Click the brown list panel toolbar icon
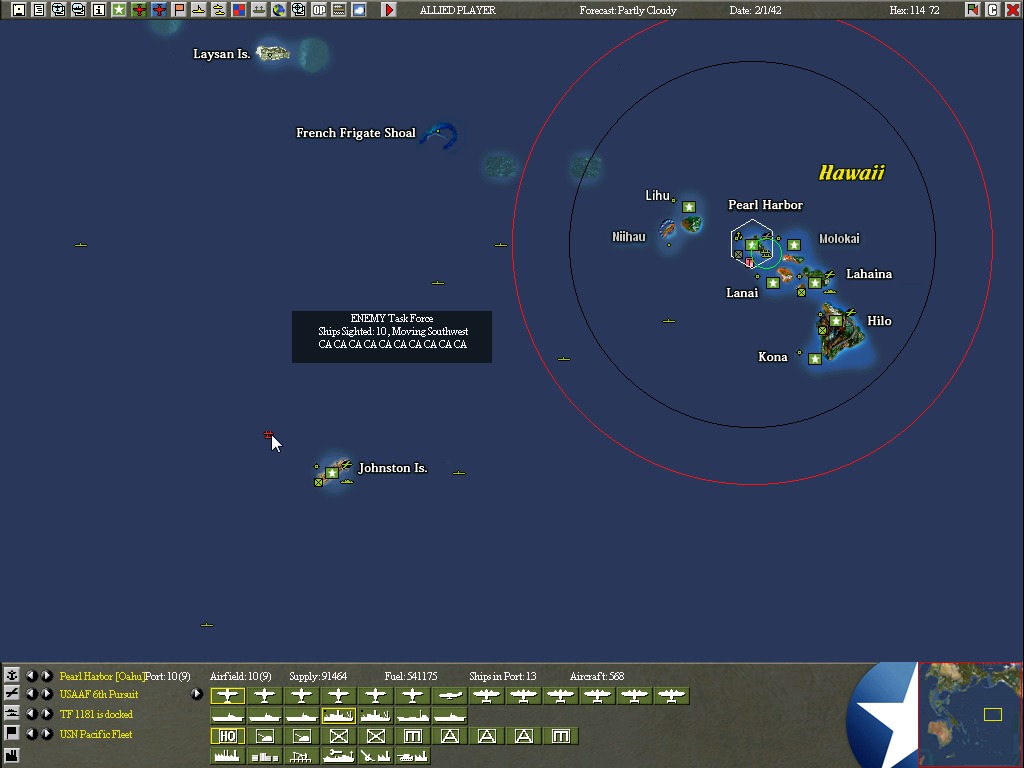The image size is (1024, 768). coord(339,10)
